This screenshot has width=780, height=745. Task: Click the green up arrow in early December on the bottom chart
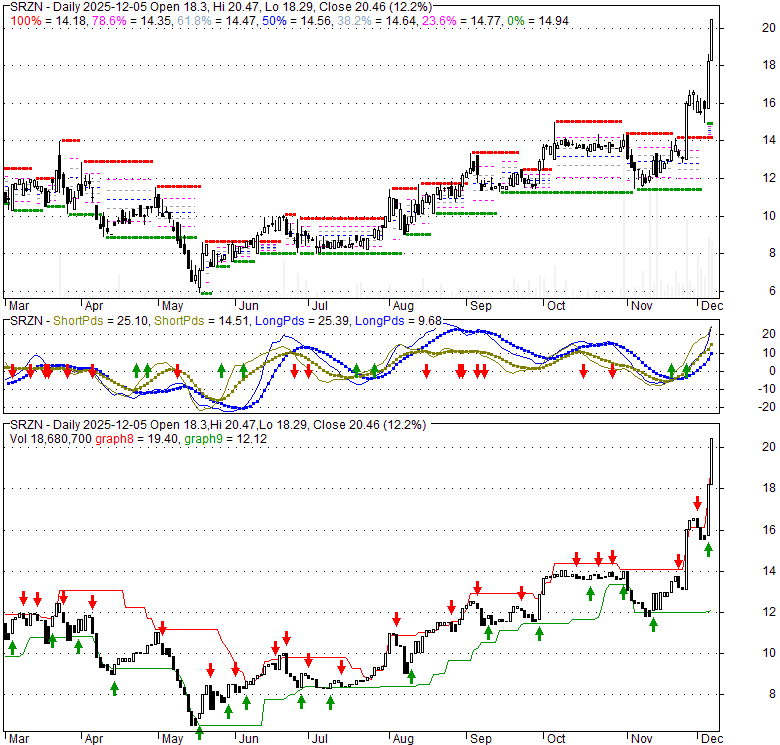tap(708, 548)
